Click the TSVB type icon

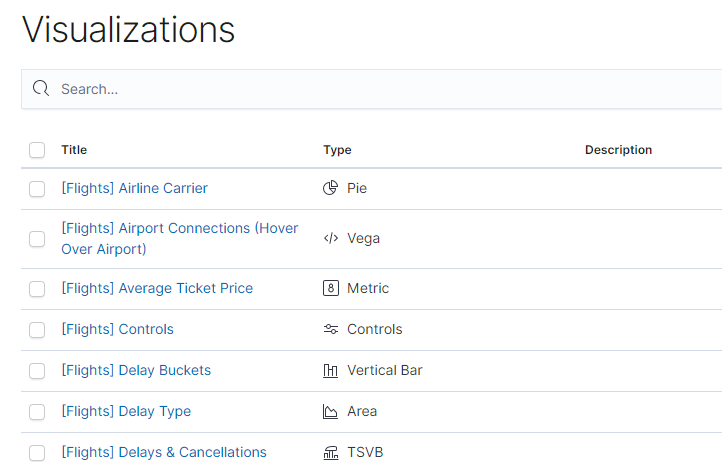coord(330,452)
